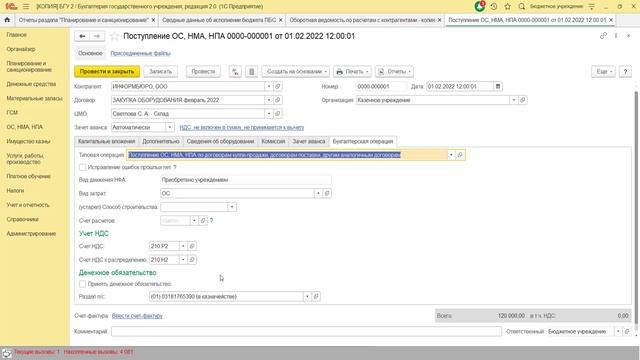
Task: Switch to Комиссия tab
Action: pyautogui.click(x=273, y=141)
